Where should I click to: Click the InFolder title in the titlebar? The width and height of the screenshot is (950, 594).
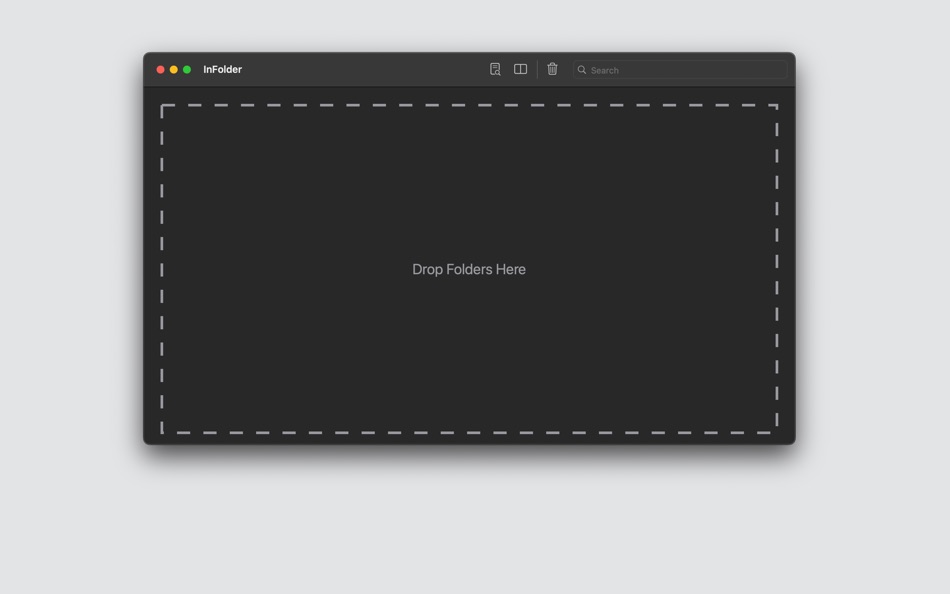pos(222,69)
